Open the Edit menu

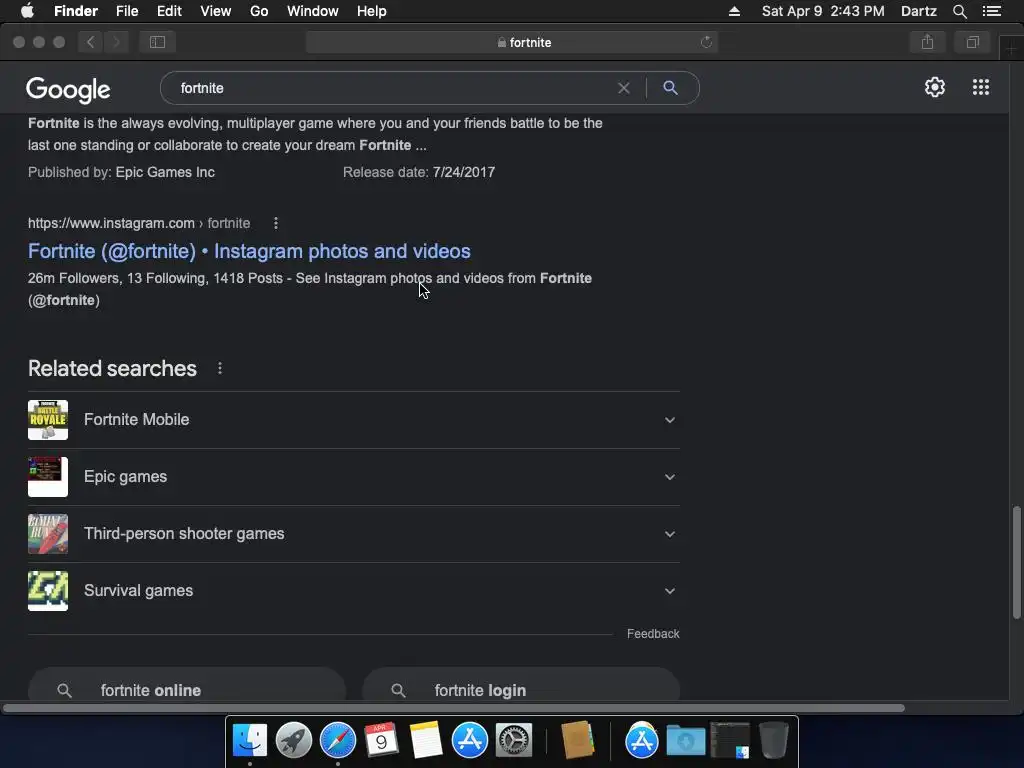click(169, 11)
